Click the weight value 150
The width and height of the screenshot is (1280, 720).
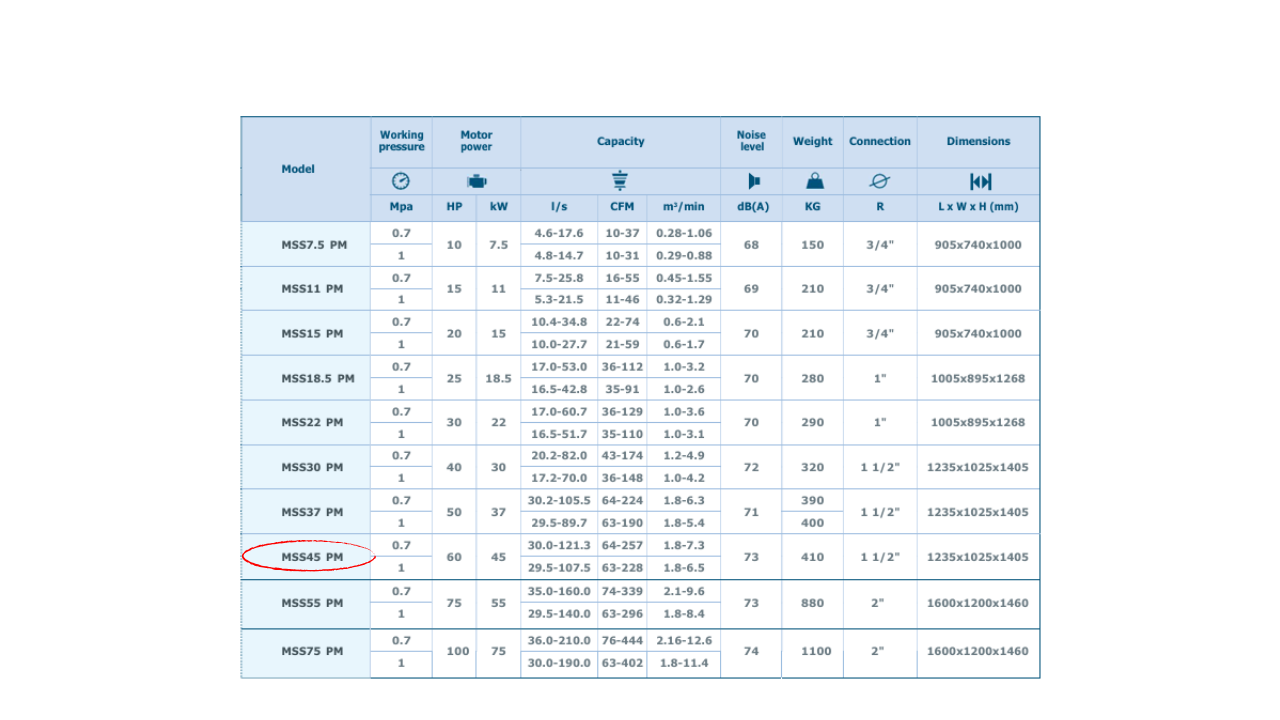point(812,244)
